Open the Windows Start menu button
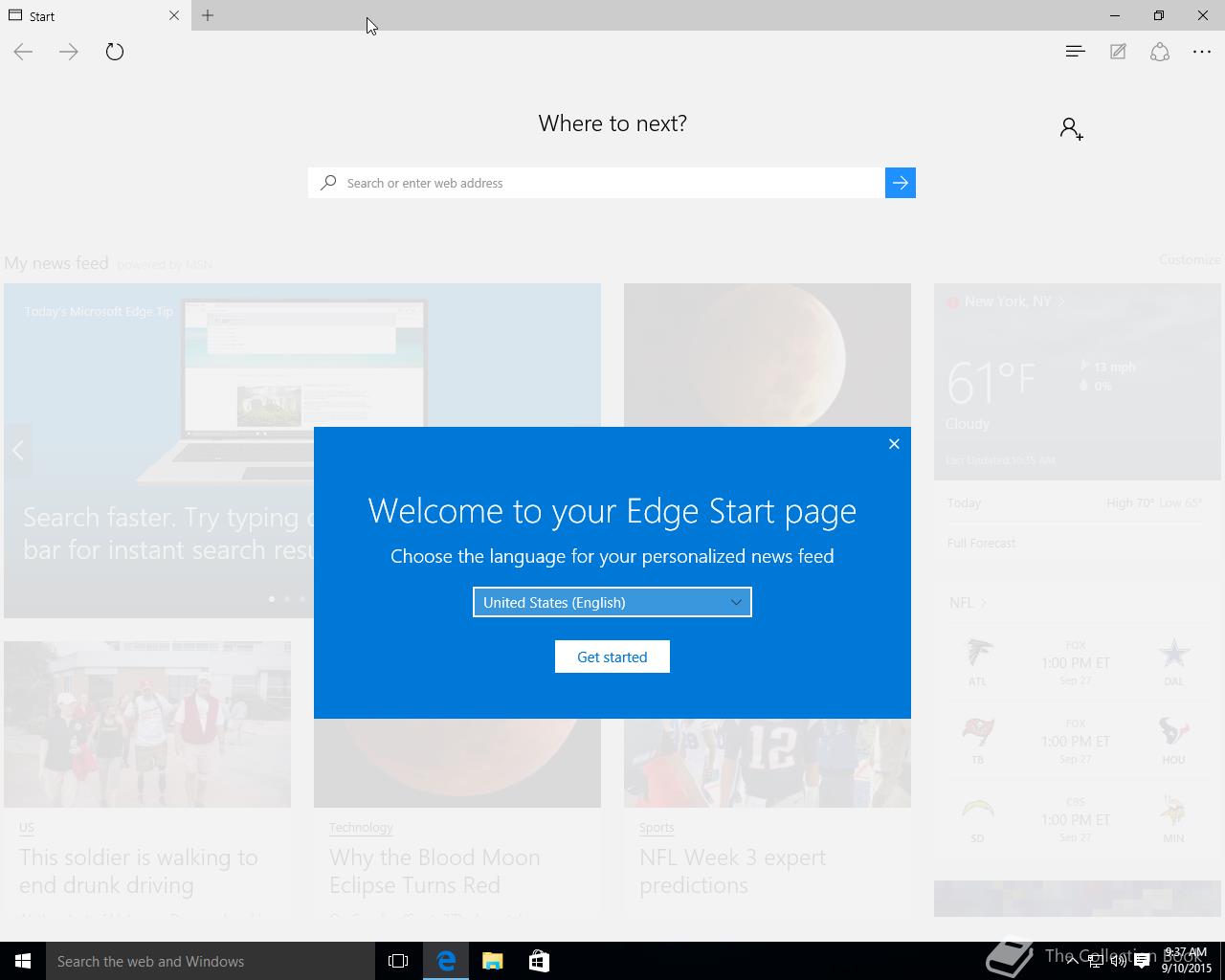Image resolution: width=1225 pixels, height=980 pixels. (x=23, y=961)
